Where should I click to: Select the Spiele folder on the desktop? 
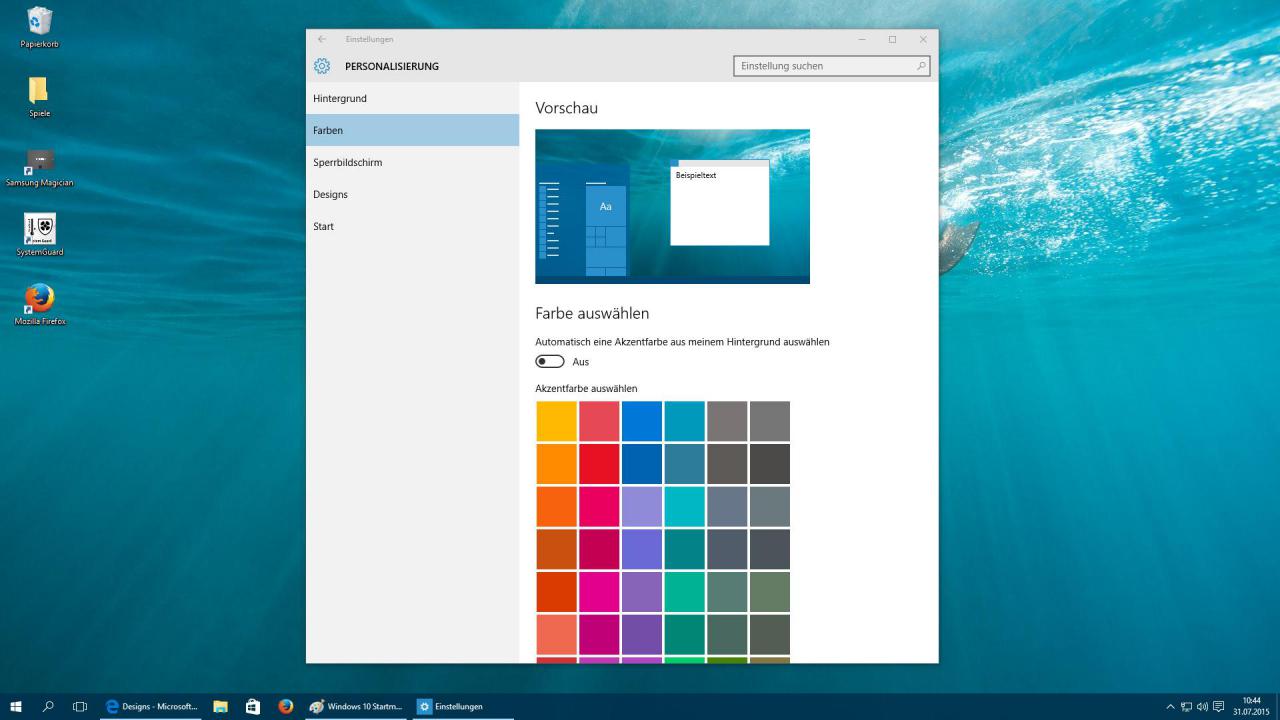point(39,97)
